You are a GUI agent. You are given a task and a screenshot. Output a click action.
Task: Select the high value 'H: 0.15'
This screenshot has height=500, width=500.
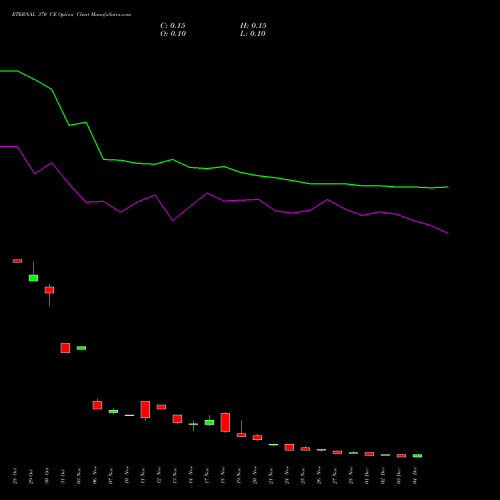[x=253, y=26]
